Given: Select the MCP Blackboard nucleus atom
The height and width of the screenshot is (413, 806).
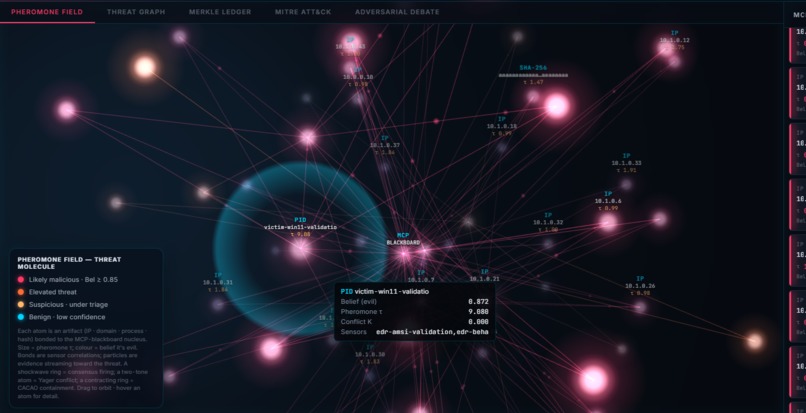Looking at the screenshot, I should click(404, 253).
